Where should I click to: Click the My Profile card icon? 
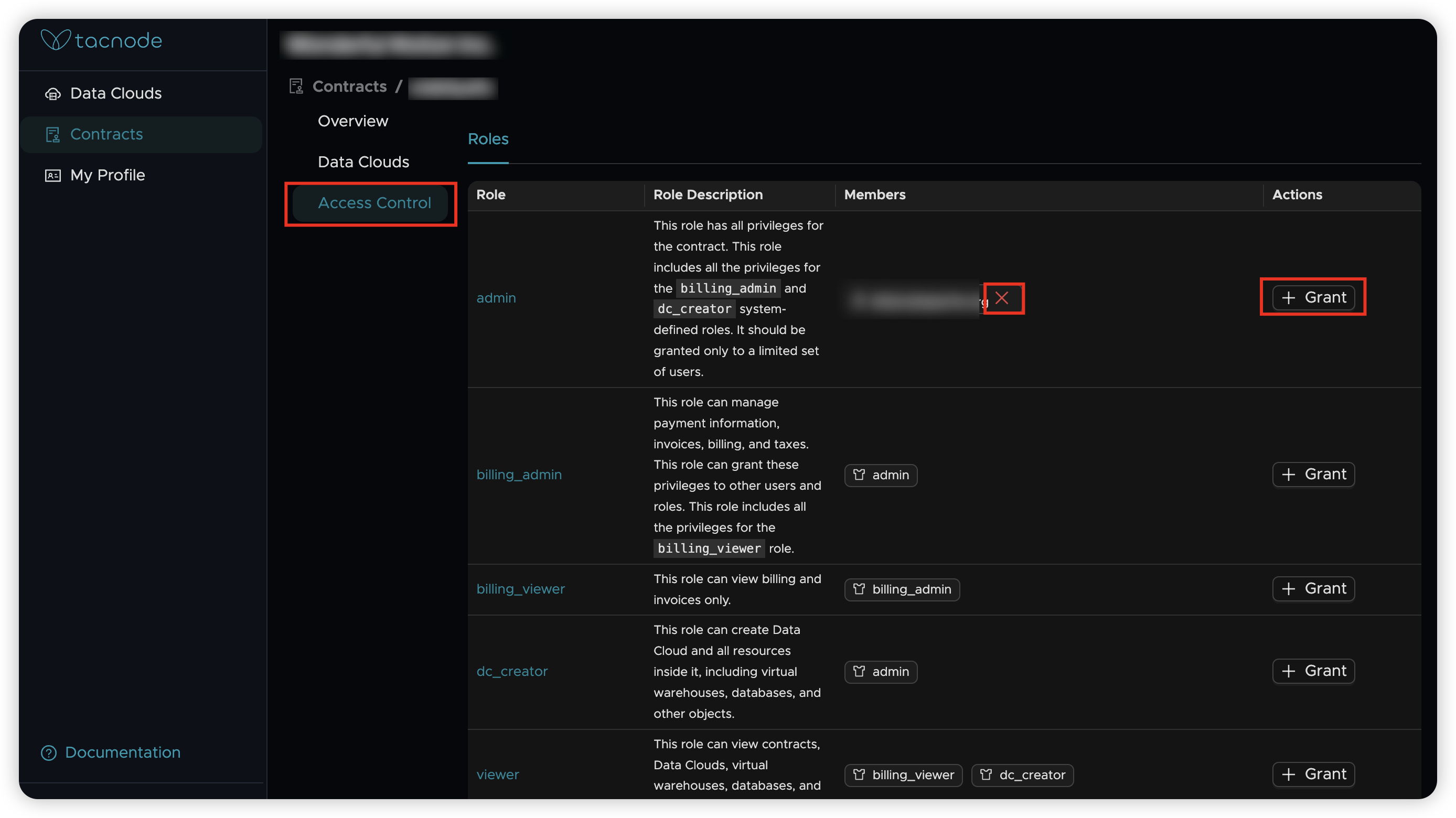52,176
